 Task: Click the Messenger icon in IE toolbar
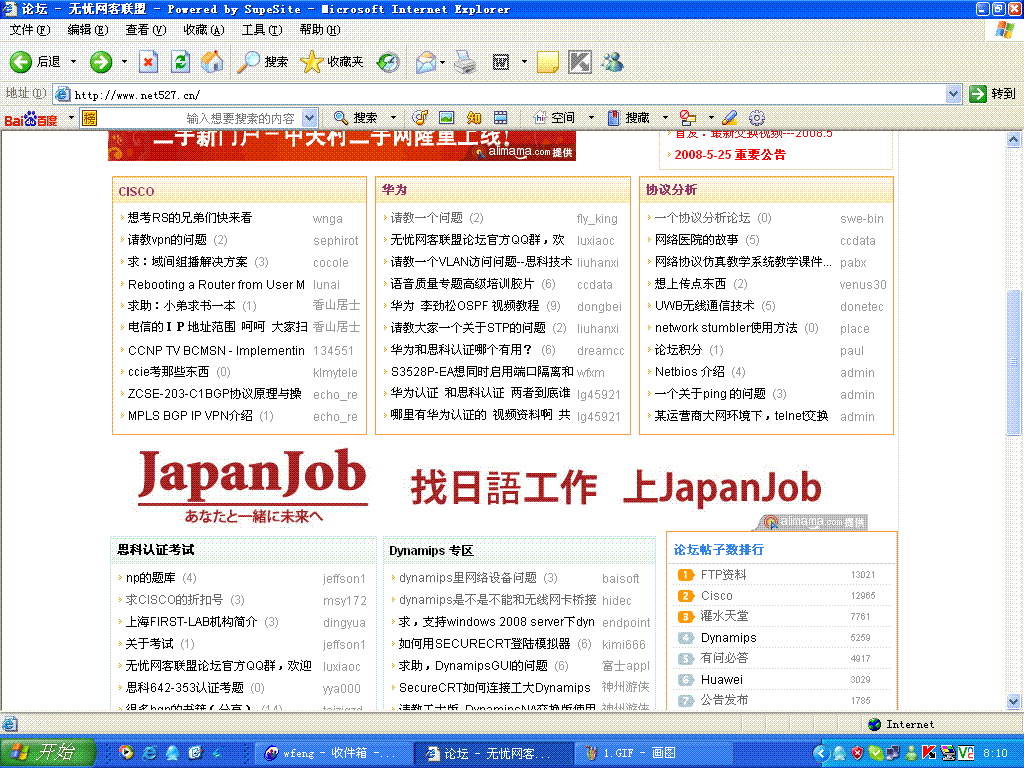612,62
